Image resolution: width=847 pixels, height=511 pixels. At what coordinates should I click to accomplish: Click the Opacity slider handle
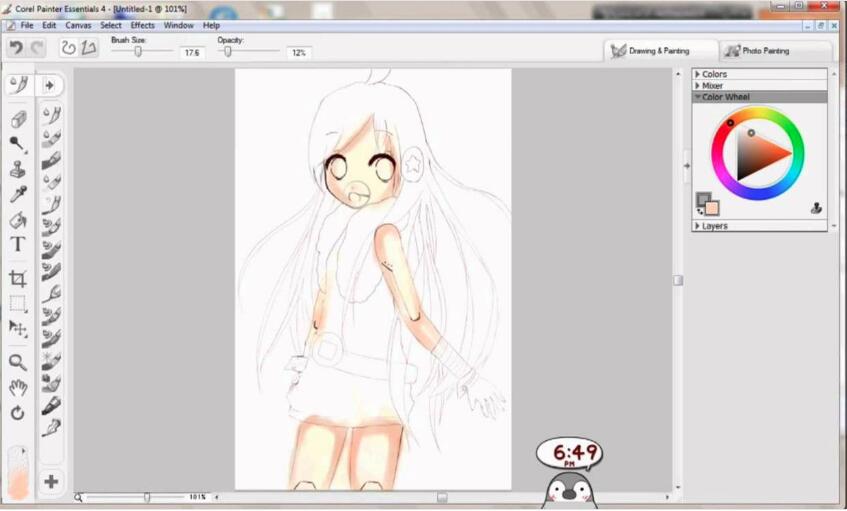pyautogui.click(x=228, y=52)
